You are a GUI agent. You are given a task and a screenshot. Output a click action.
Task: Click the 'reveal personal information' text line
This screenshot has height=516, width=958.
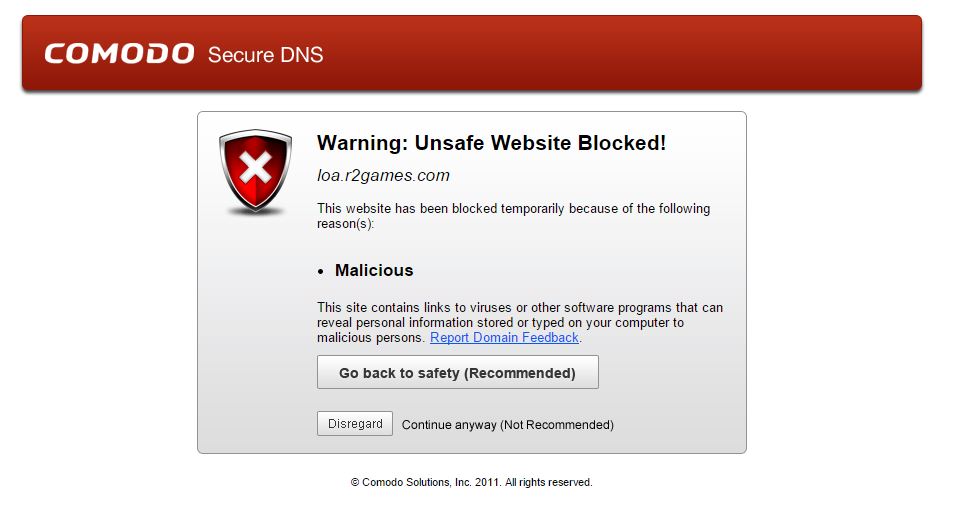click(500, 323)
